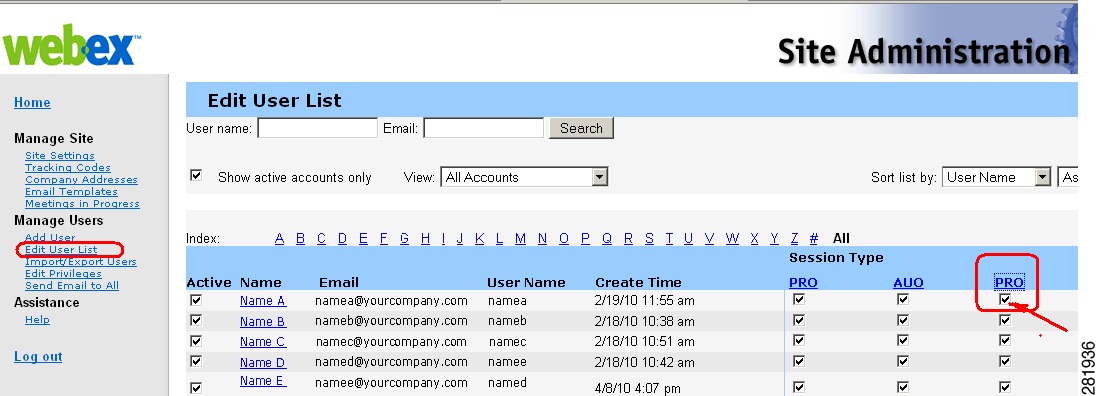Open the View All Accounts dropdown
The height and width of the screenshot is (396, 1100).
pyautogui.click(x=524, y=177)
